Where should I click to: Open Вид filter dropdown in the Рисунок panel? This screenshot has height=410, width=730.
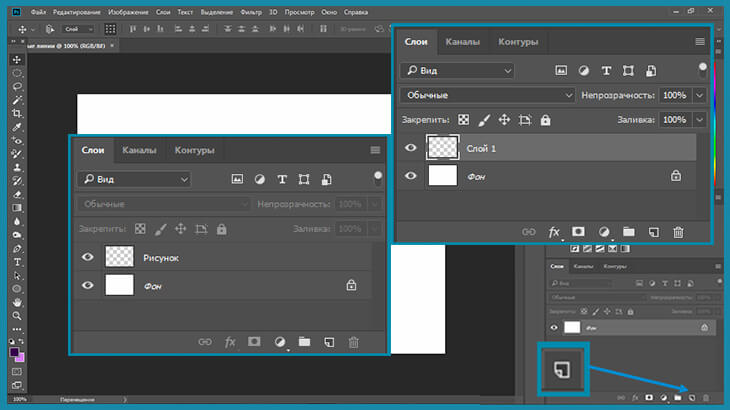[134, 179]
